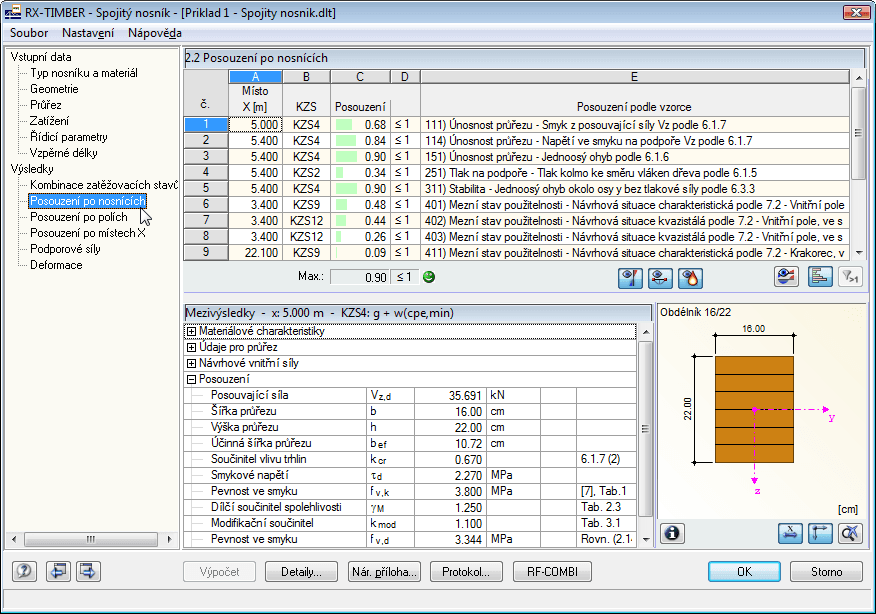Click navigation tree scroll-right arrow
Screen dimensions: 876x614
point(169,539)
